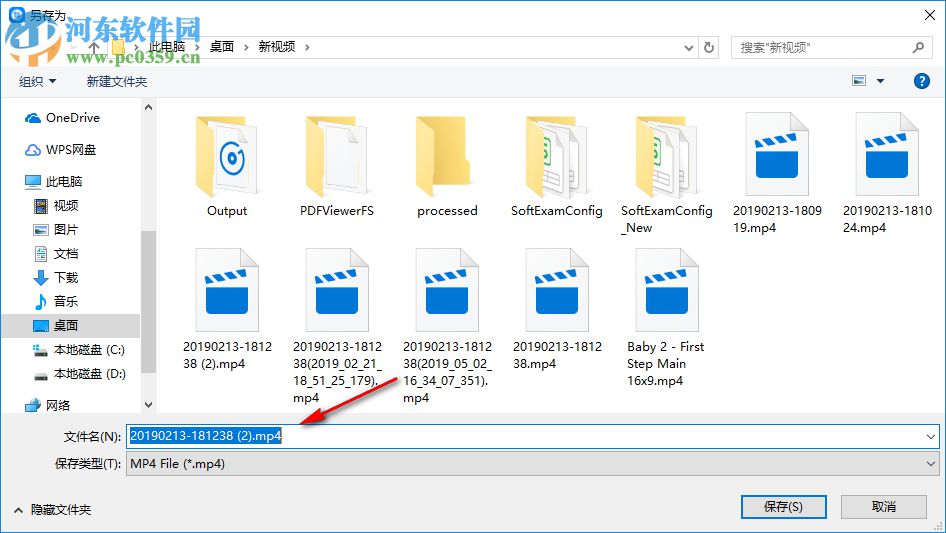Click 桌面 in address breadcrumb
The width and height of the screenshot is (946, 533).
[221, 47]
